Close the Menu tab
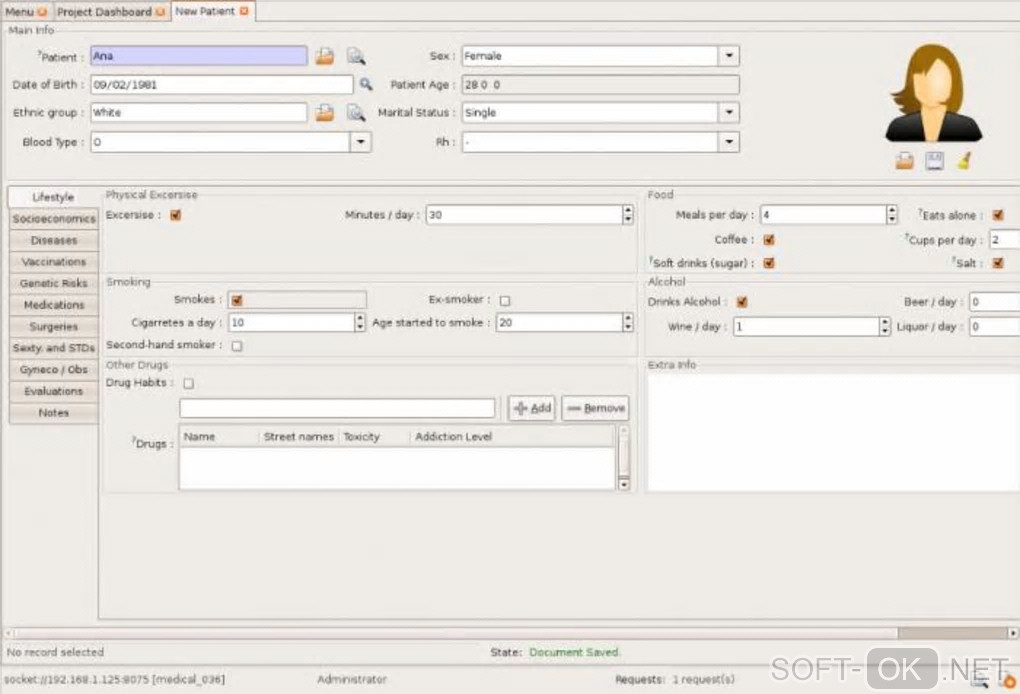Viewport: 1020px width, 694px height. [x=42, y=12]
